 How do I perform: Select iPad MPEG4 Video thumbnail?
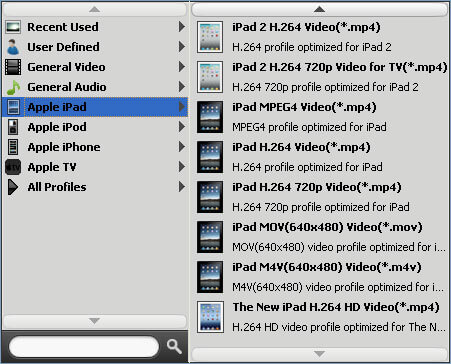pos(210,117)
